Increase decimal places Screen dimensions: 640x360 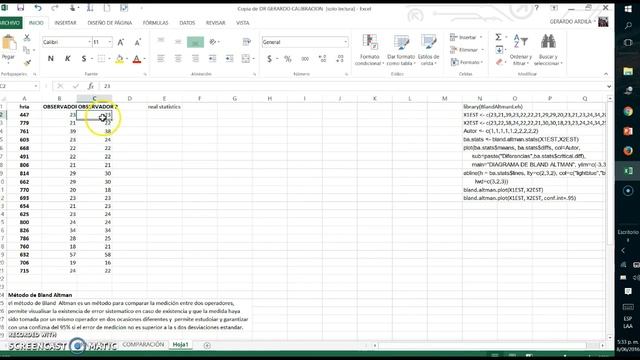[322, 59]
